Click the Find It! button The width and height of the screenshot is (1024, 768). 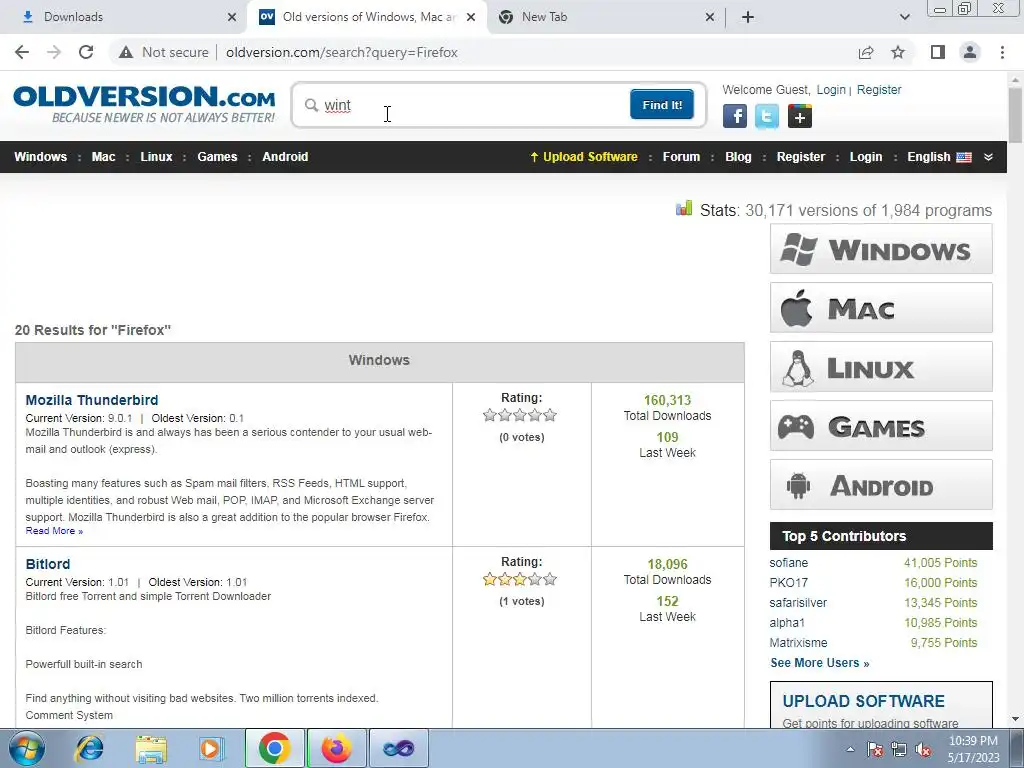pyautogui.click(x=662, y=104)
